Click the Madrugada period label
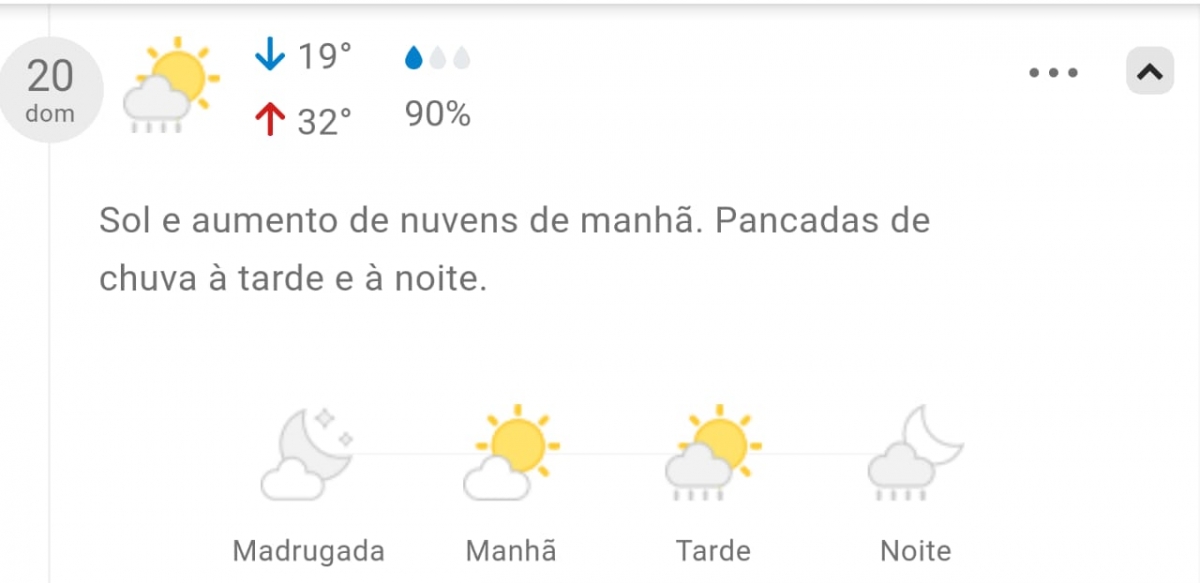The image size is (1200, 583). (x=308, y=550)
